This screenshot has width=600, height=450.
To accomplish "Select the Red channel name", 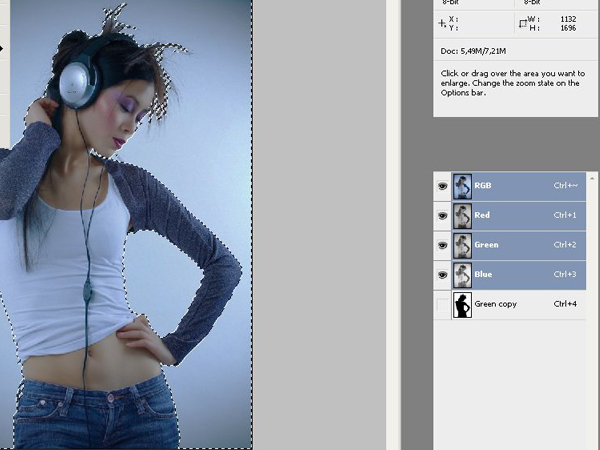I will (482, 215).
